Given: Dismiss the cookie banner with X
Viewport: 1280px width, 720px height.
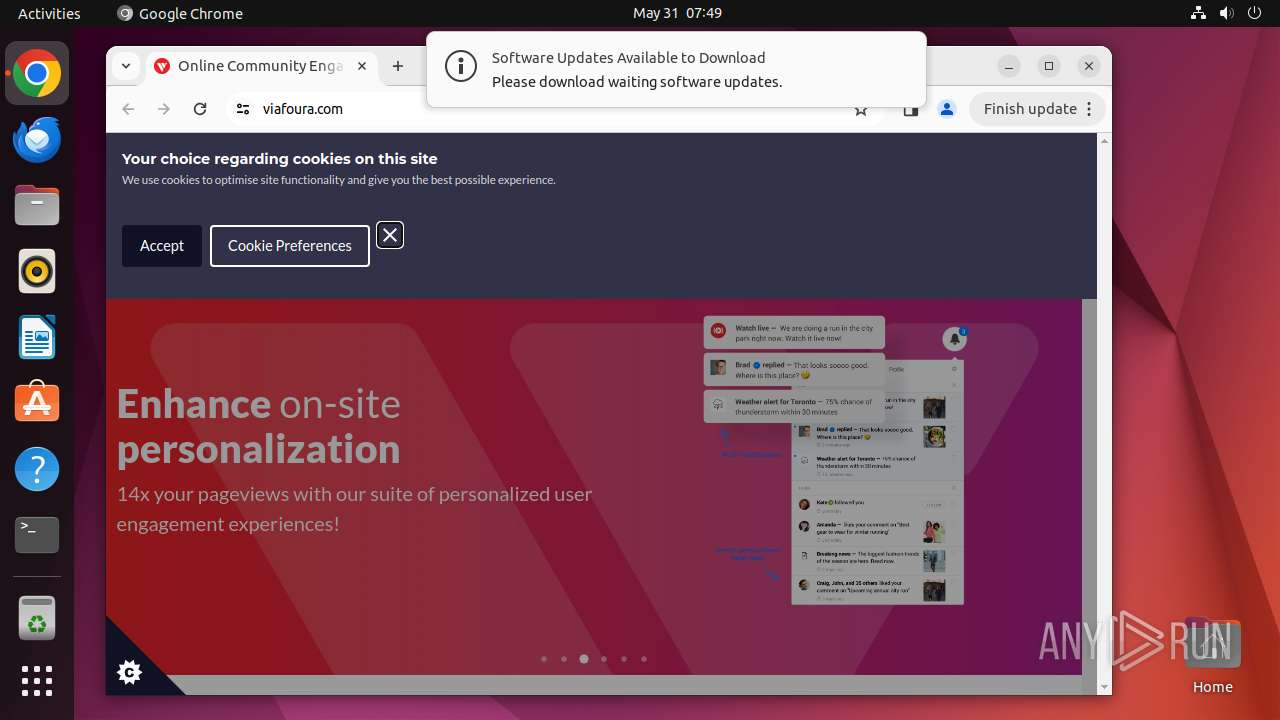Looking at the screenshot, I should (390, 235).
